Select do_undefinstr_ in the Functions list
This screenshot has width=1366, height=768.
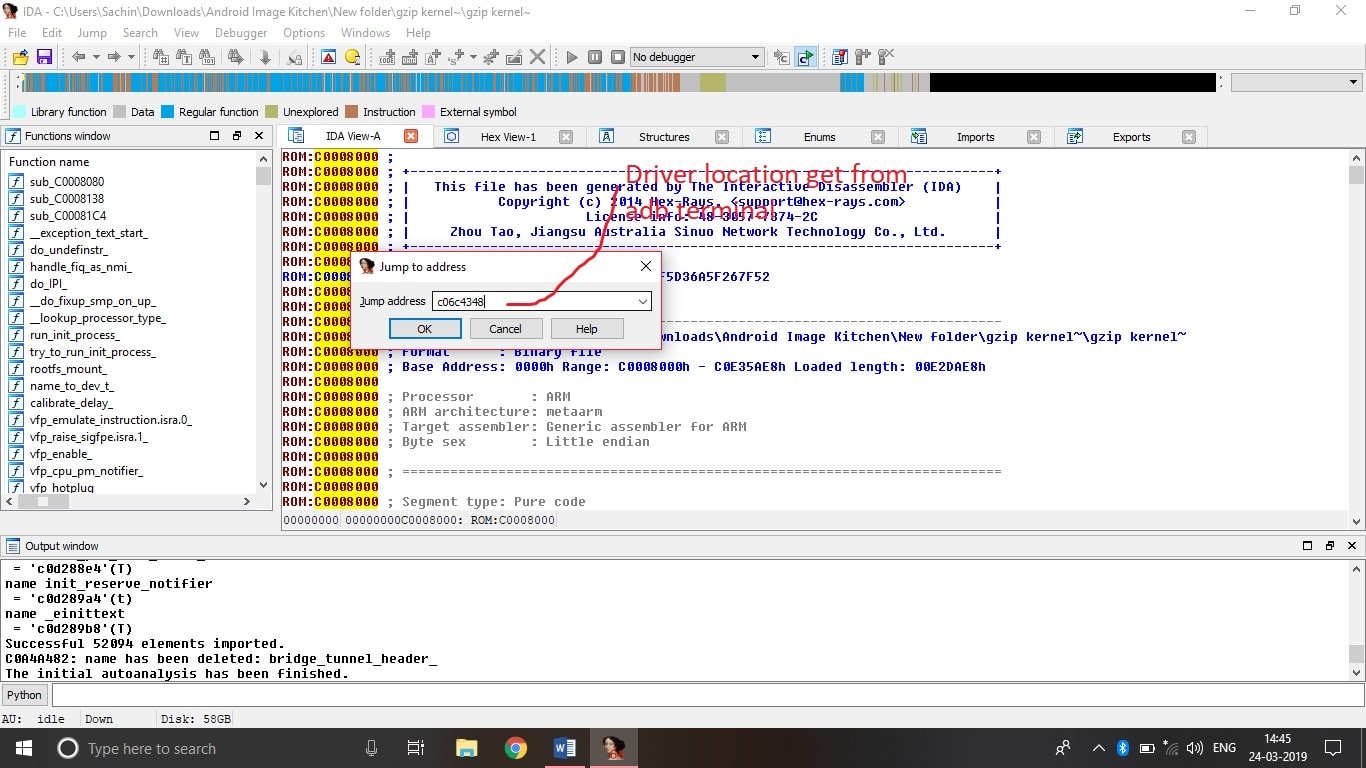(x=69, y=250)
